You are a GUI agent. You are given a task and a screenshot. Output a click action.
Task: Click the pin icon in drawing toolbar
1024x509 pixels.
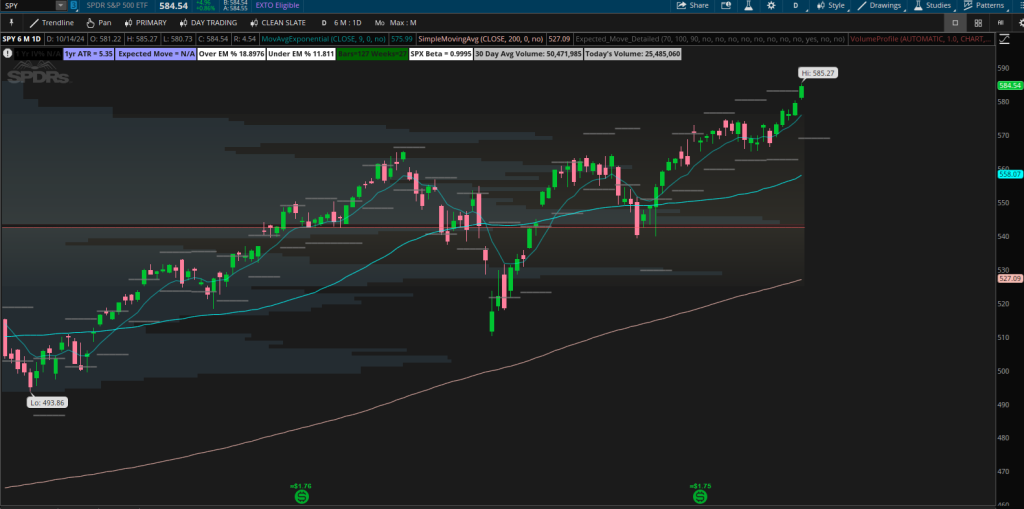point(12,22)
